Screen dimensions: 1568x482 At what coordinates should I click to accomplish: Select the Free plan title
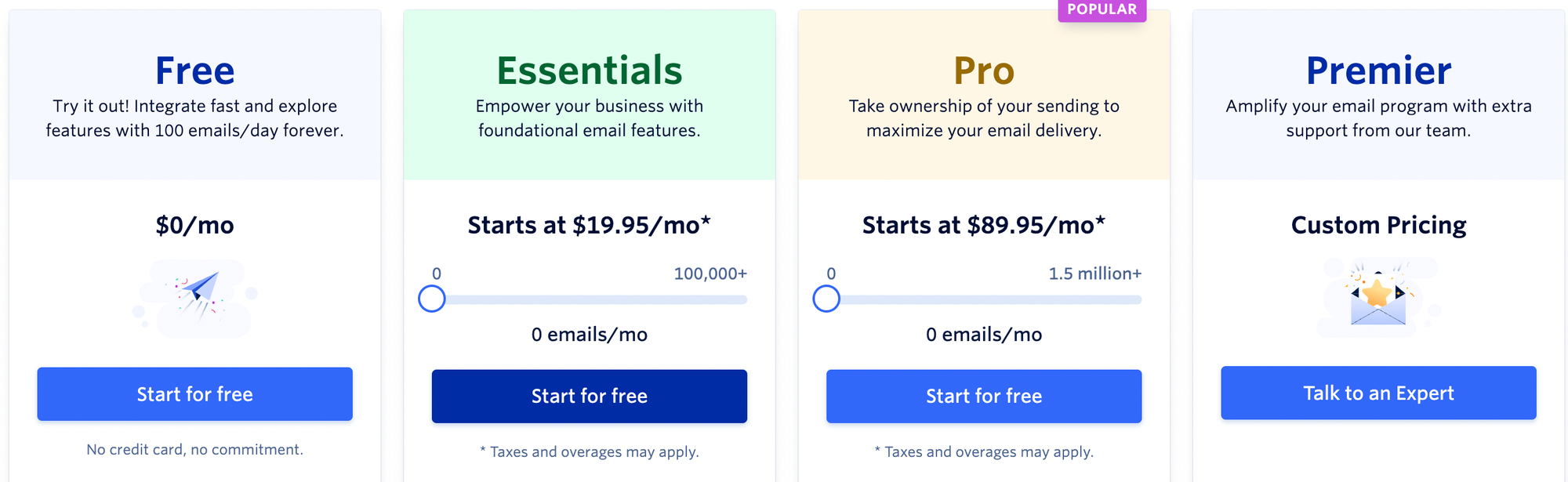pyautogui.click(x=194, y=70)
